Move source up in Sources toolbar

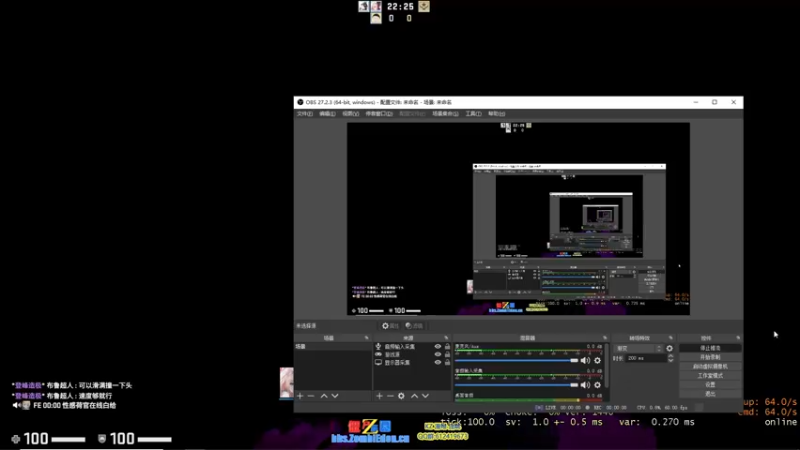point(414,396)
